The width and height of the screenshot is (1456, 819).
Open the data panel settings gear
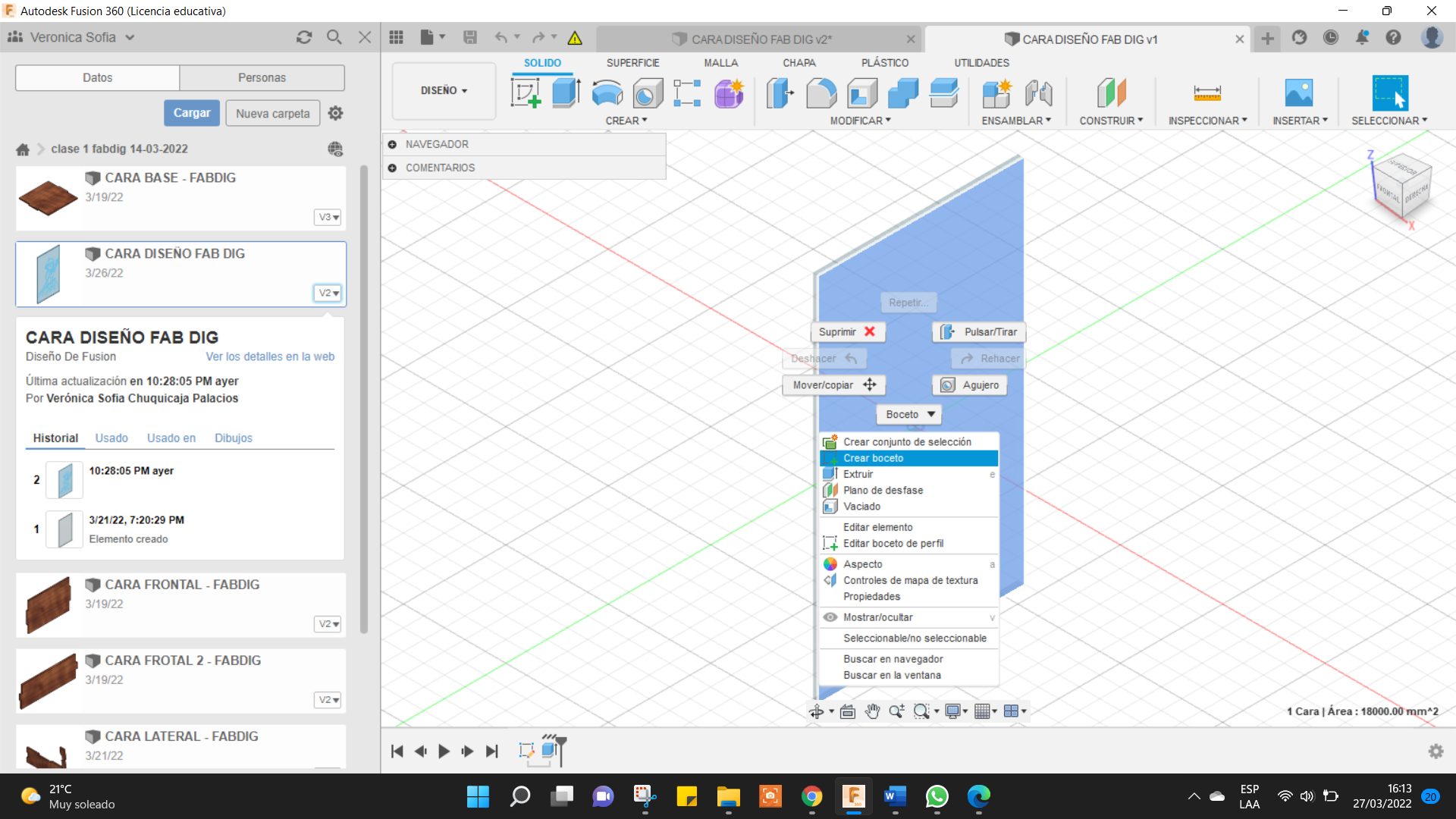point(335,113)
